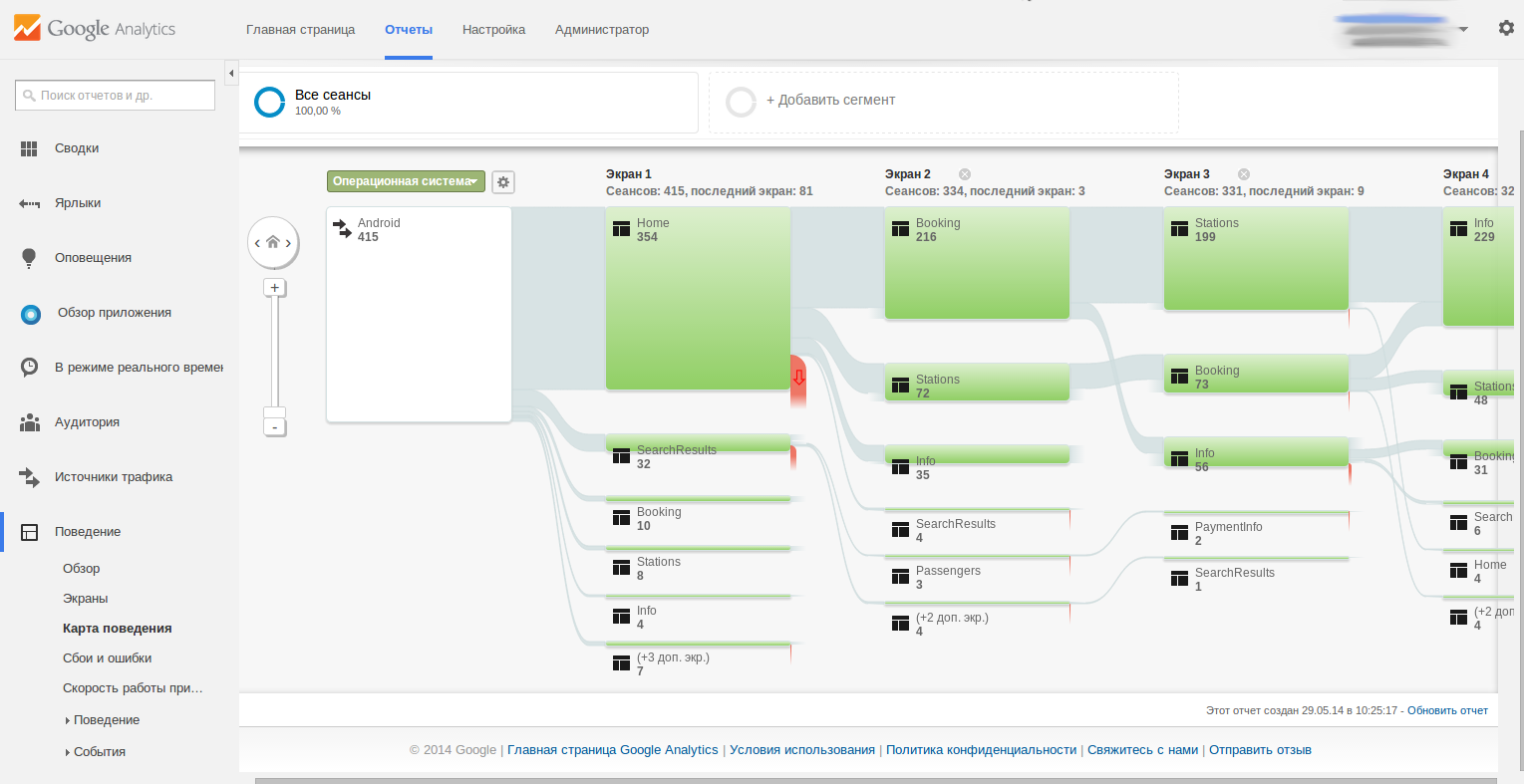Expand the События submenu in sidebar

point(99,752)
